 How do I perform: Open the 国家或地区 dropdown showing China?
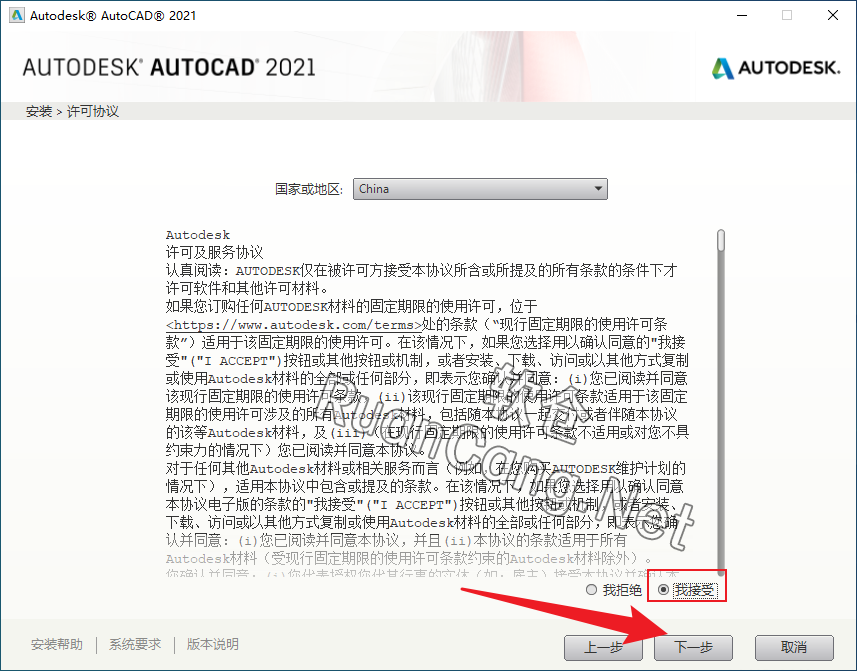point(480,188)
